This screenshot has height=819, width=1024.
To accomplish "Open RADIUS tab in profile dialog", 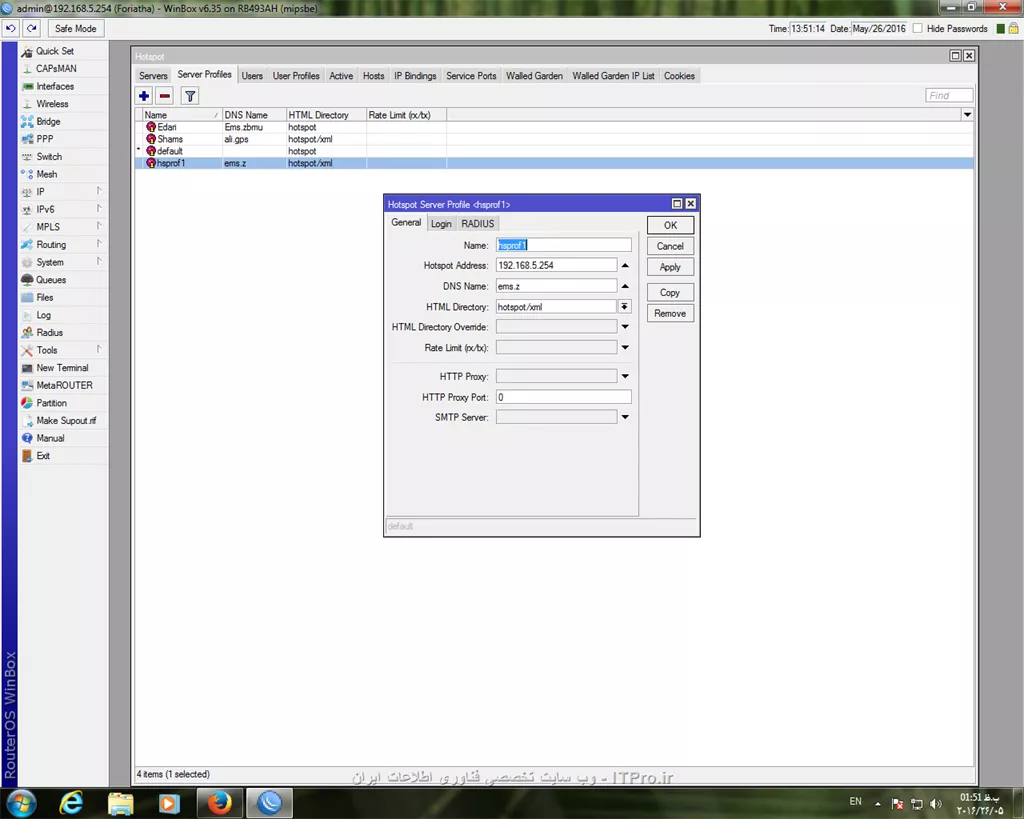I will [x=477, y=224].
